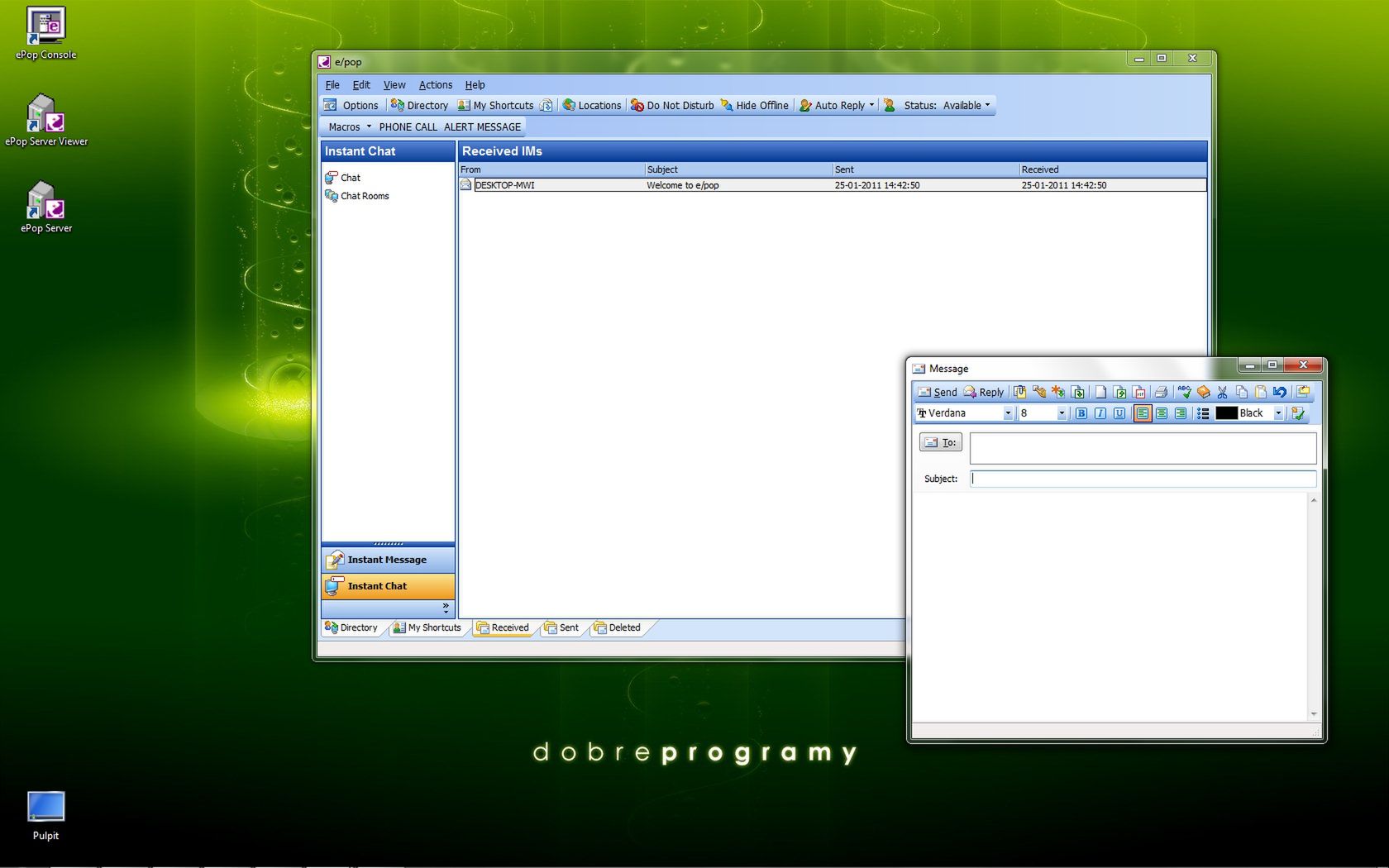The width and height of the screenshot is (1389, 868).
Task: Click the black color swatch
Action: [1226, 413]
